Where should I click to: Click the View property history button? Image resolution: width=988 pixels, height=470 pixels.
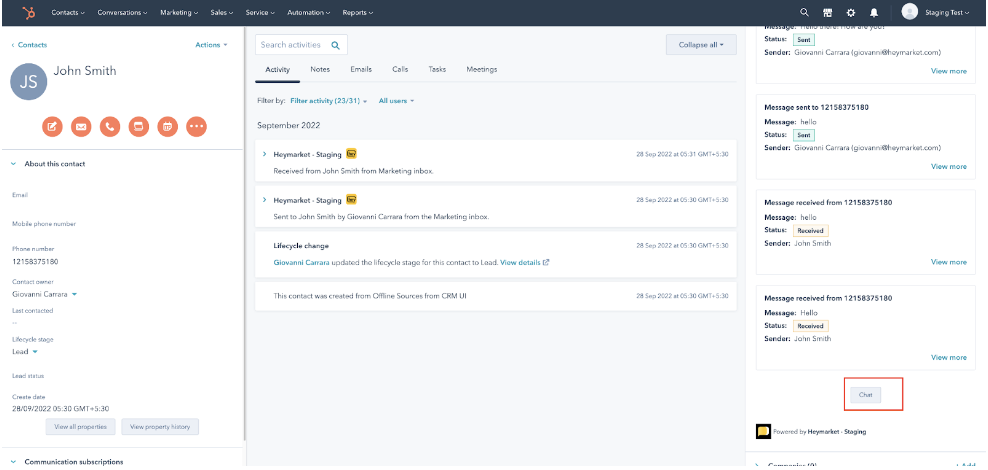click(160, 427)
